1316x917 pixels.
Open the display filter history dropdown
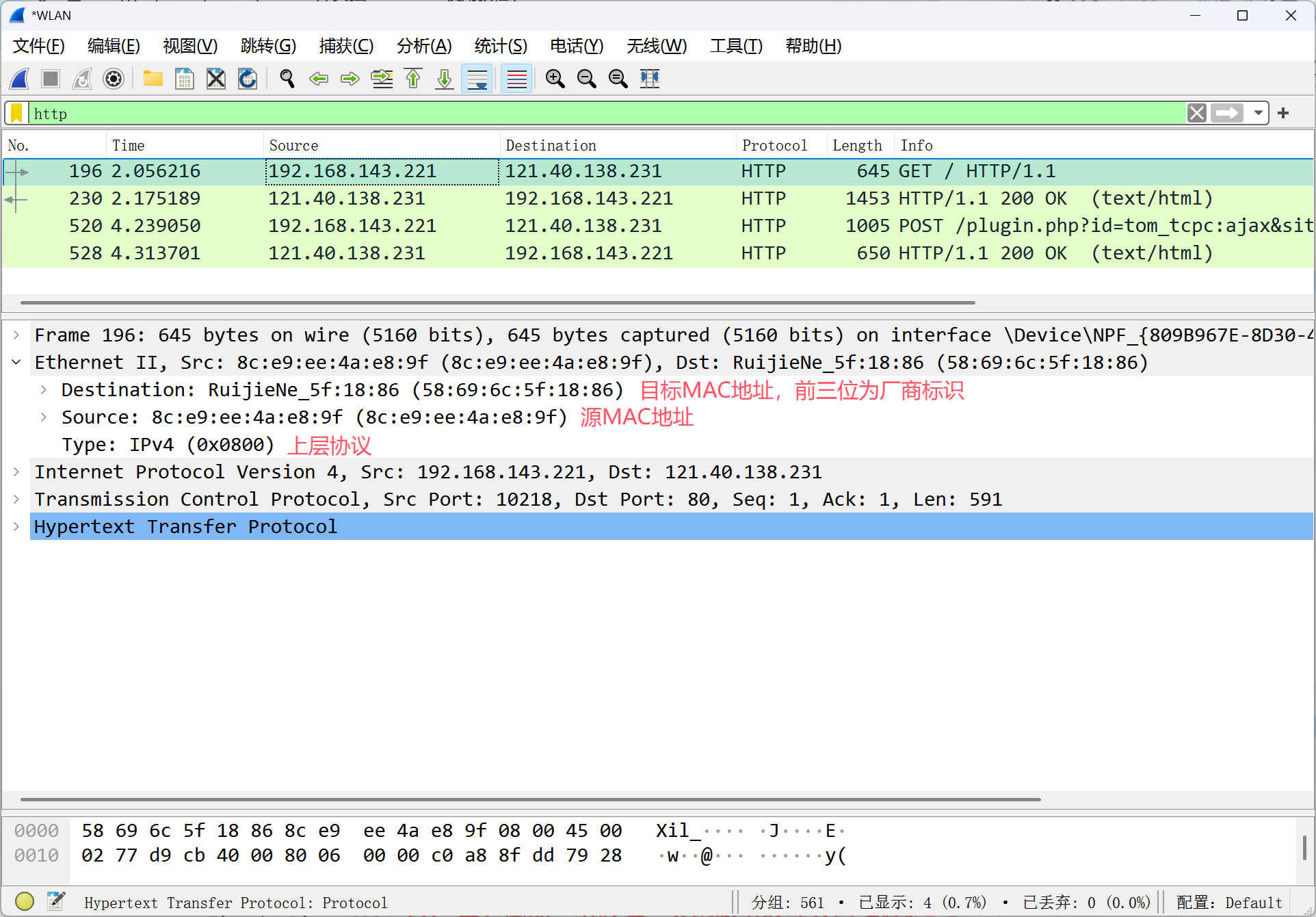1258,113
